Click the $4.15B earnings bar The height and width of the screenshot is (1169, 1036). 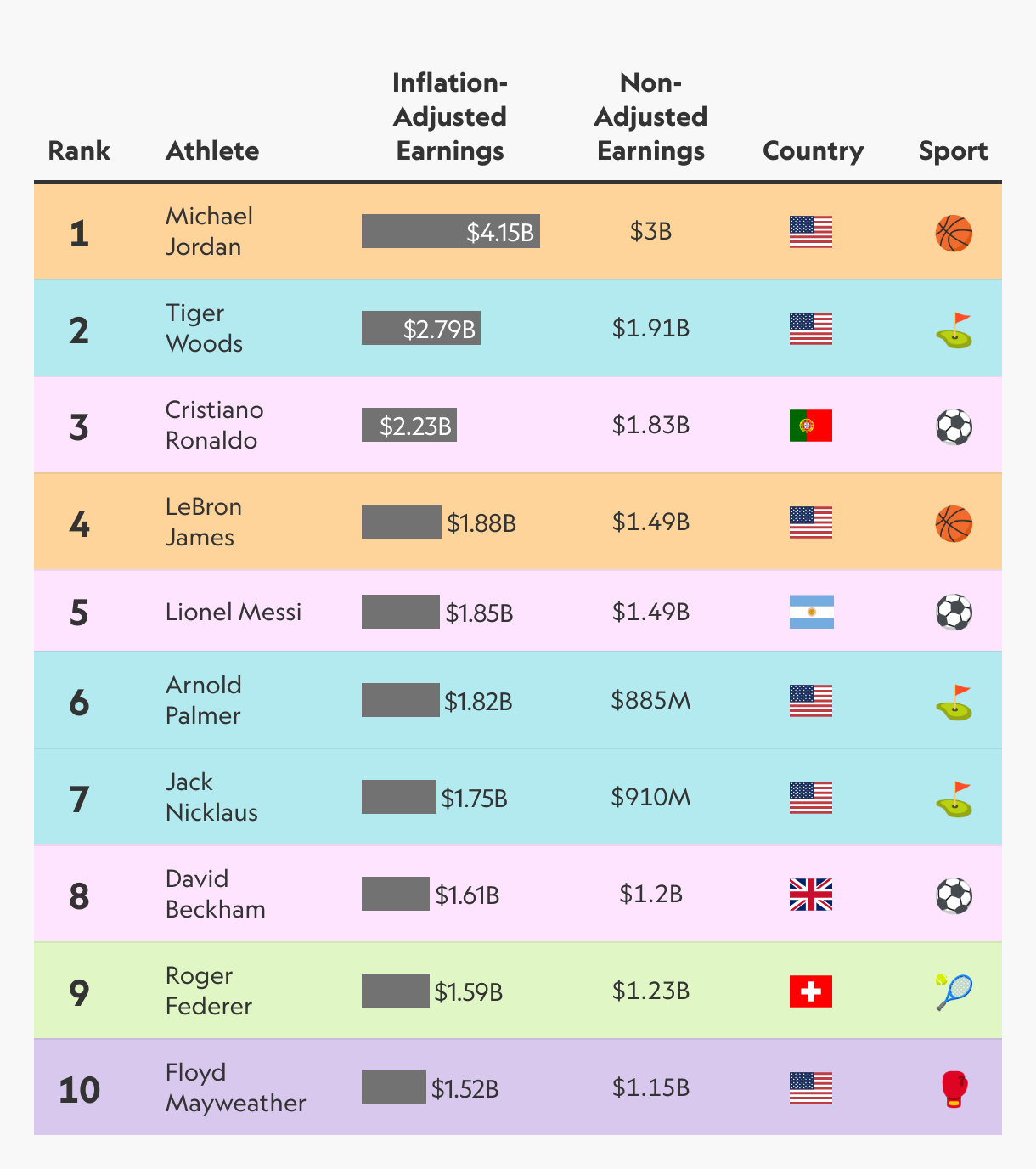(451, 231)
